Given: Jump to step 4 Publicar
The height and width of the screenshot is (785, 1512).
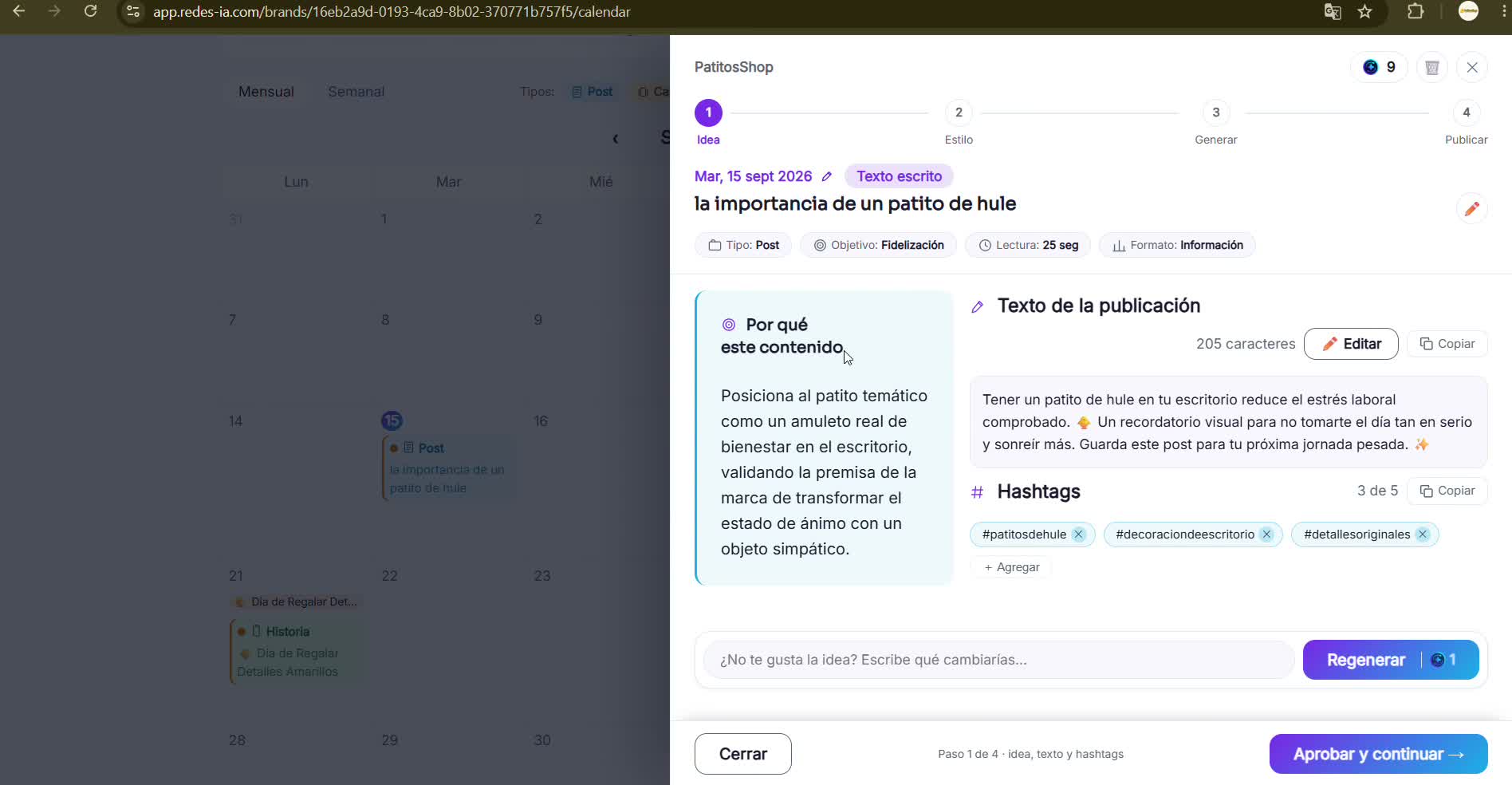Looking at the screenshot, I should [x=1466, y=122].
